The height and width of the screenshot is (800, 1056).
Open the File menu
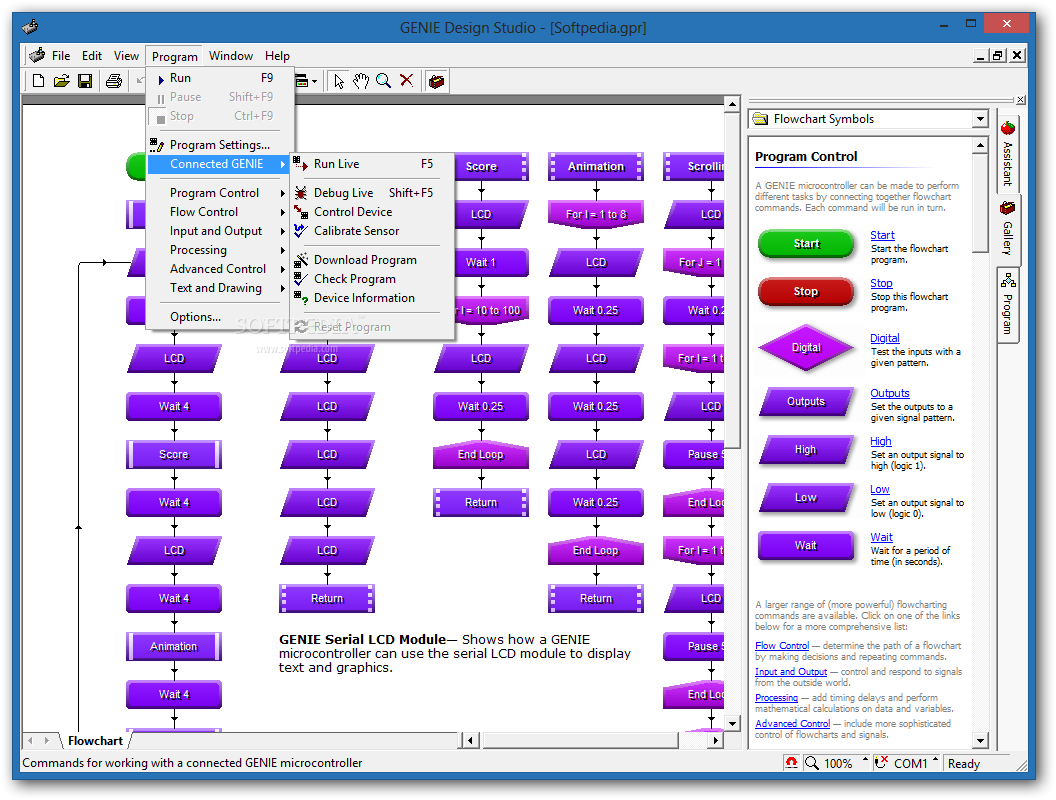[x=61, y=56]
